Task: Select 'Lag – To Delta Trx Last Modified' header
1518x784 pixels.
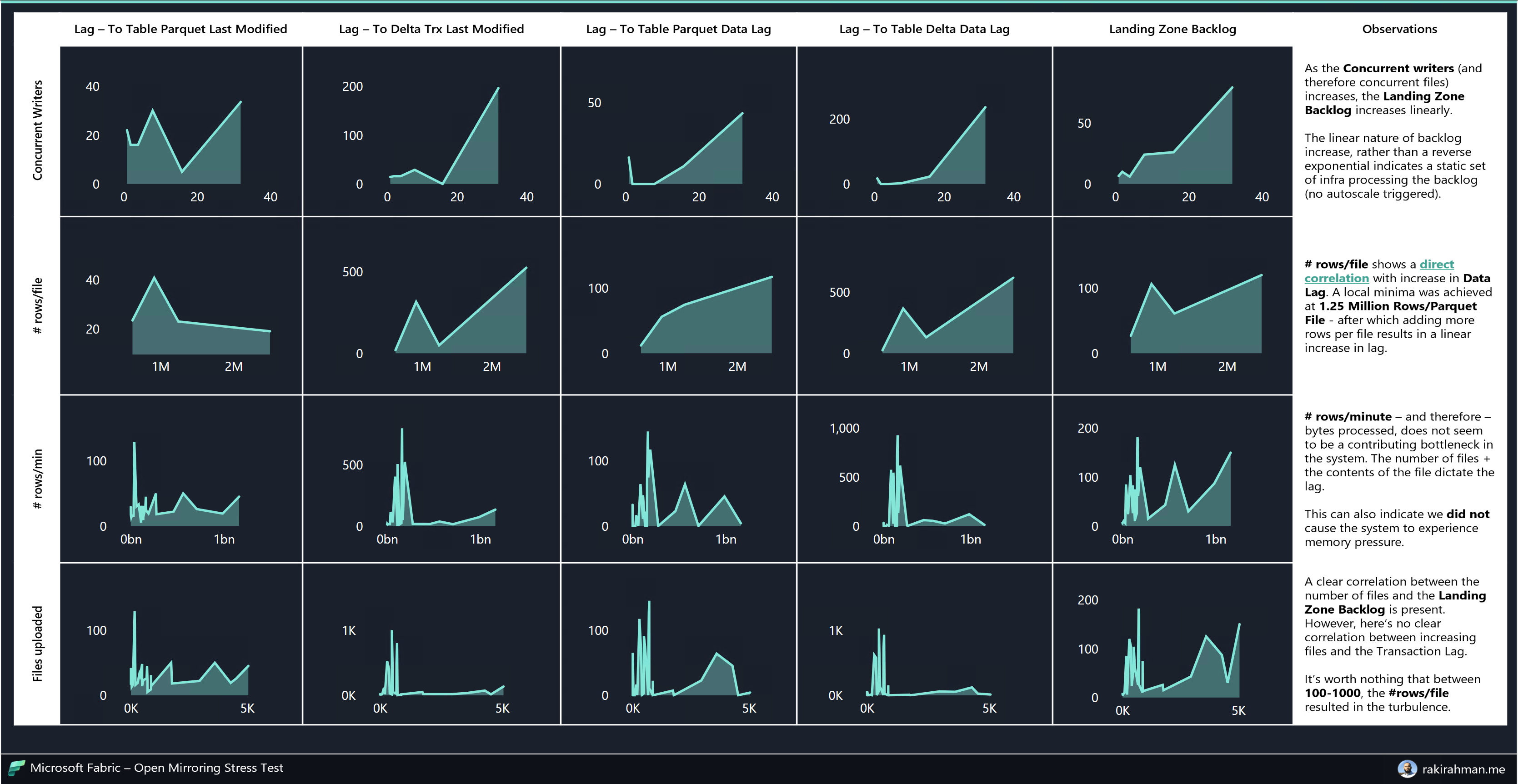Action: [431, 29]
